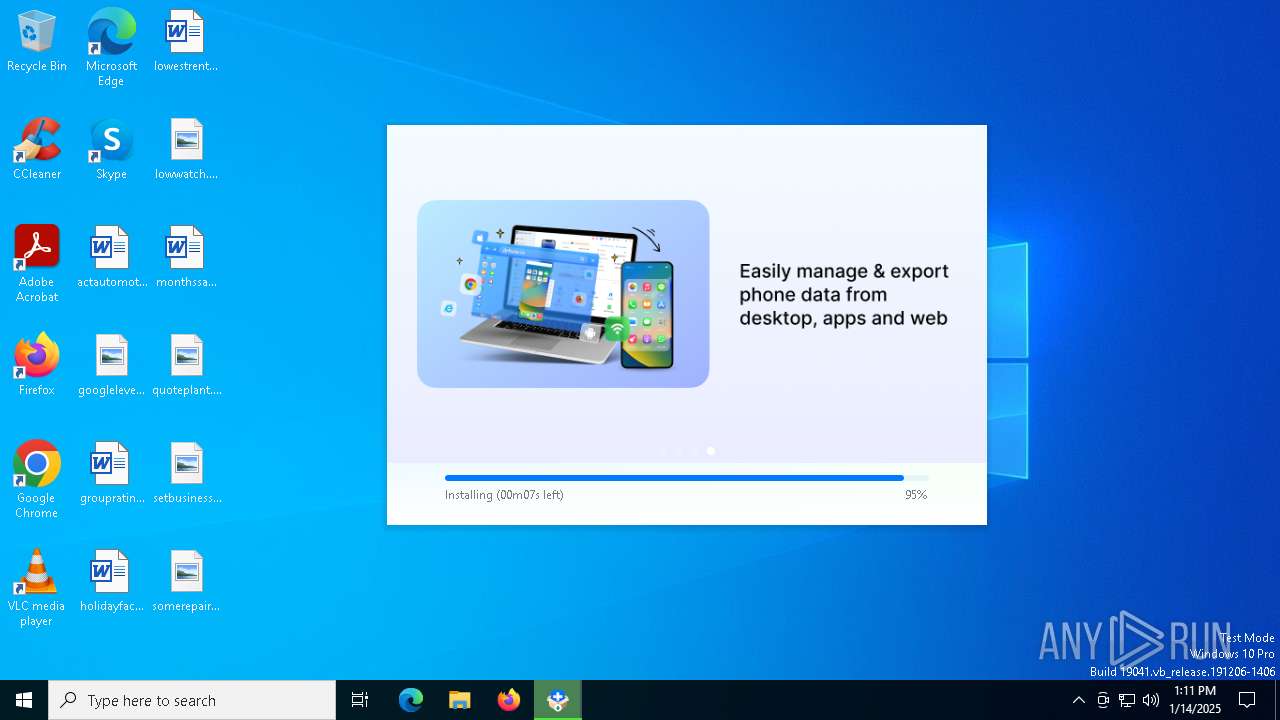Select the googleleve image file icon
The height and width of the screenshot is (720, 1280).
pos(111,365)
